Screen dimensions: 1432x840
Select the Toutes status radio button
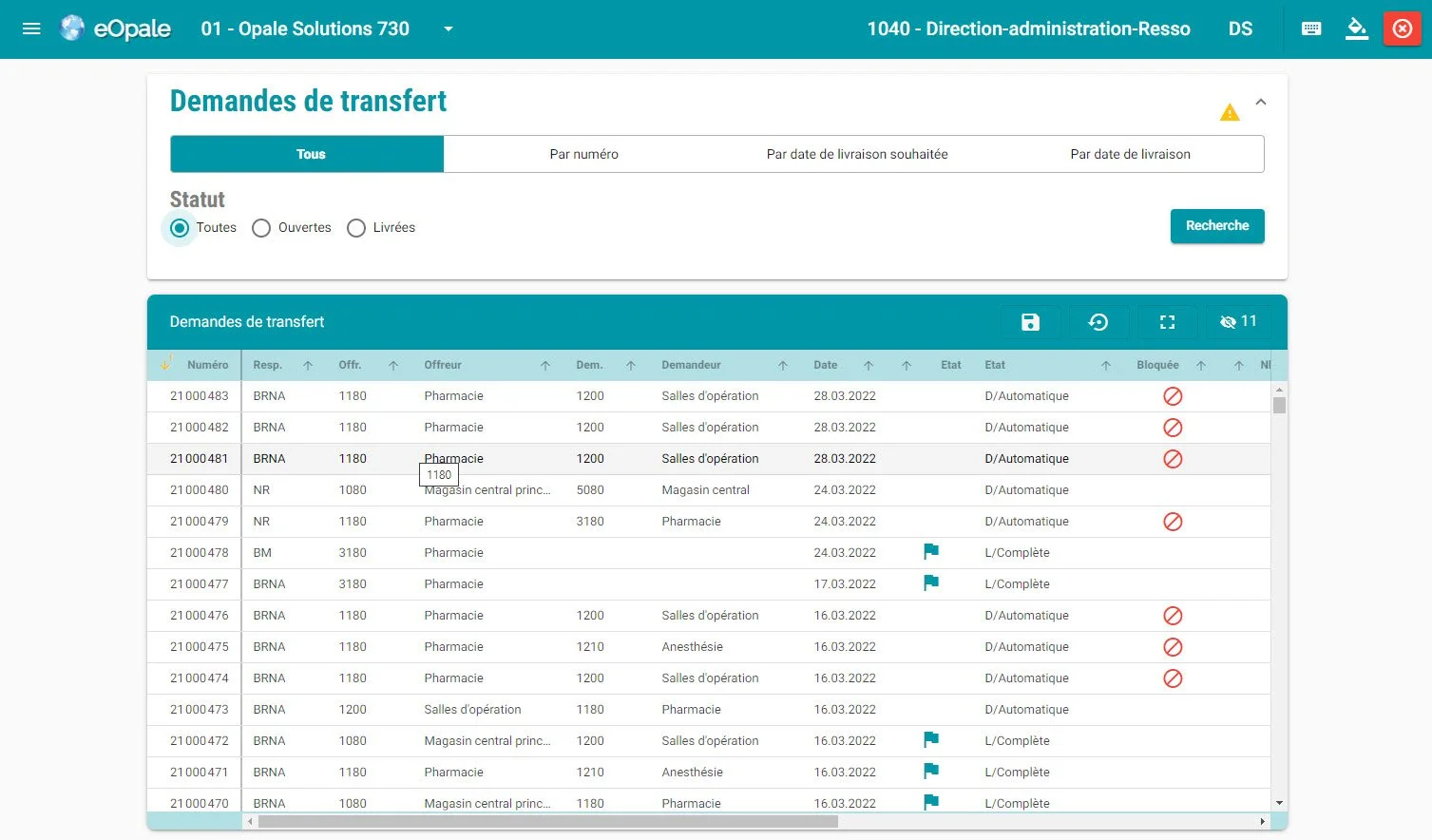(180, 228)
